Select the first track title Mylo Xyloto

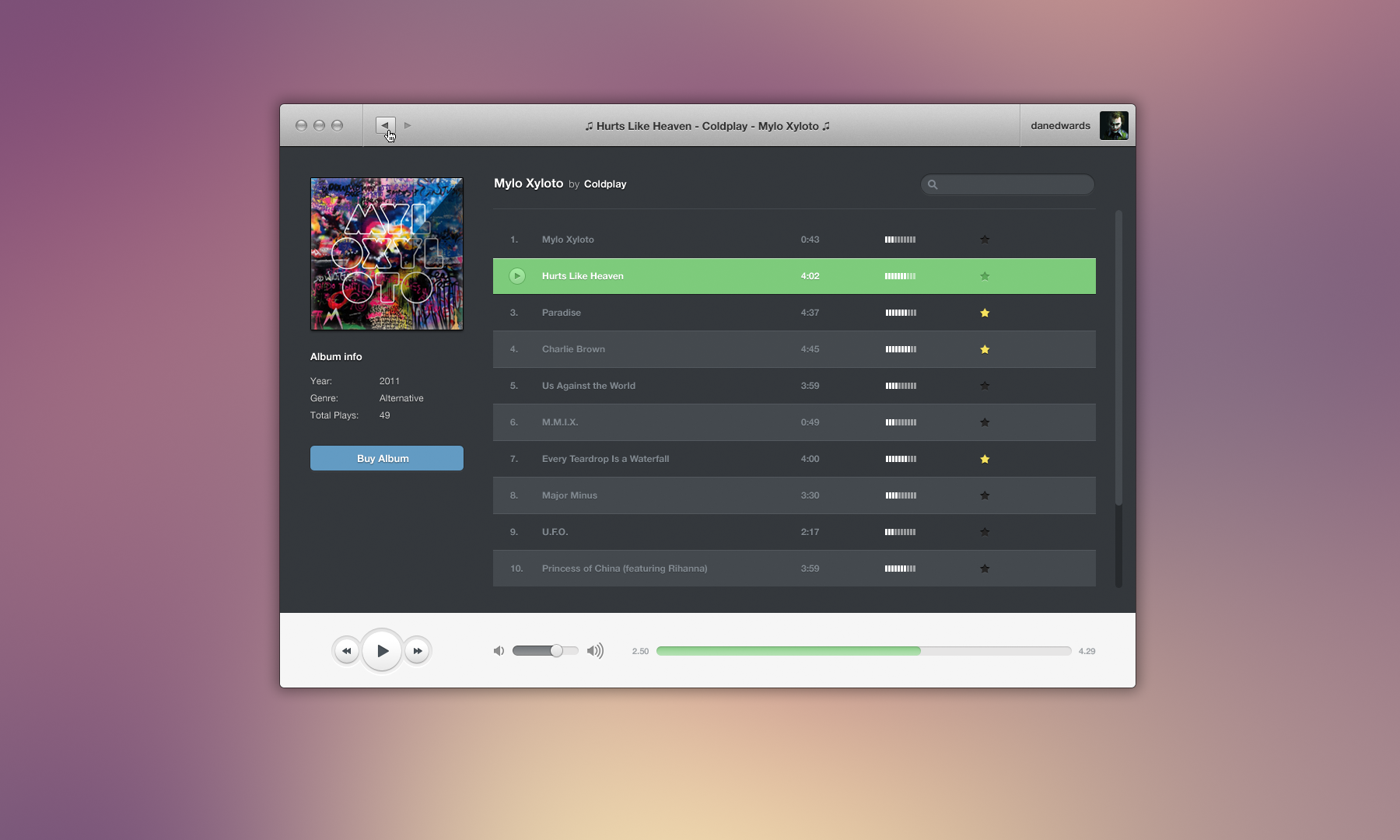point(568,240)
